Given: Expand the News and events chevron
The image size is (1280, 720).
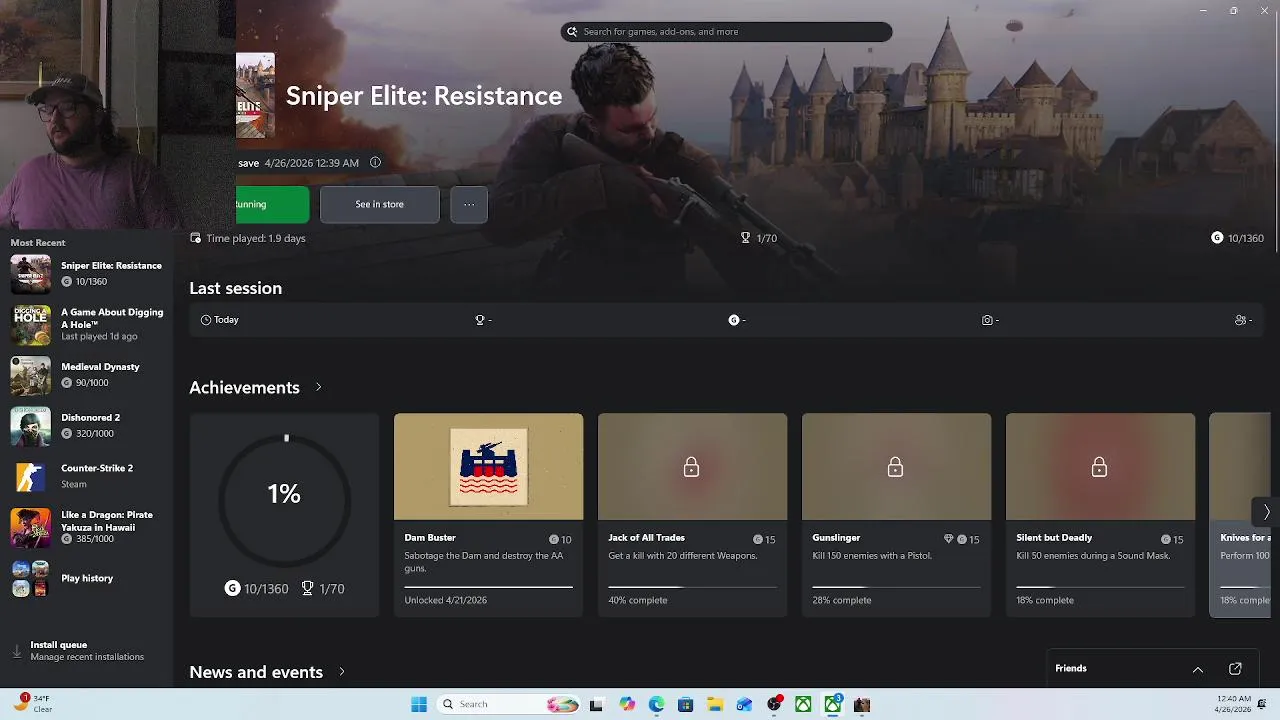Looking at the screenshot, I should [342, 672].
